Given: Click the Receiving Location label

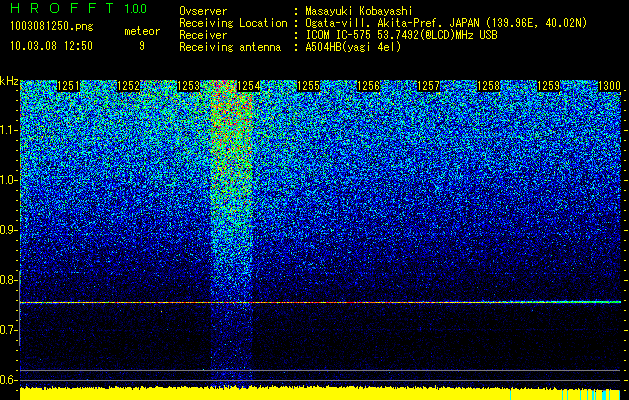Looking at the screenshot, I should point(233,23).
